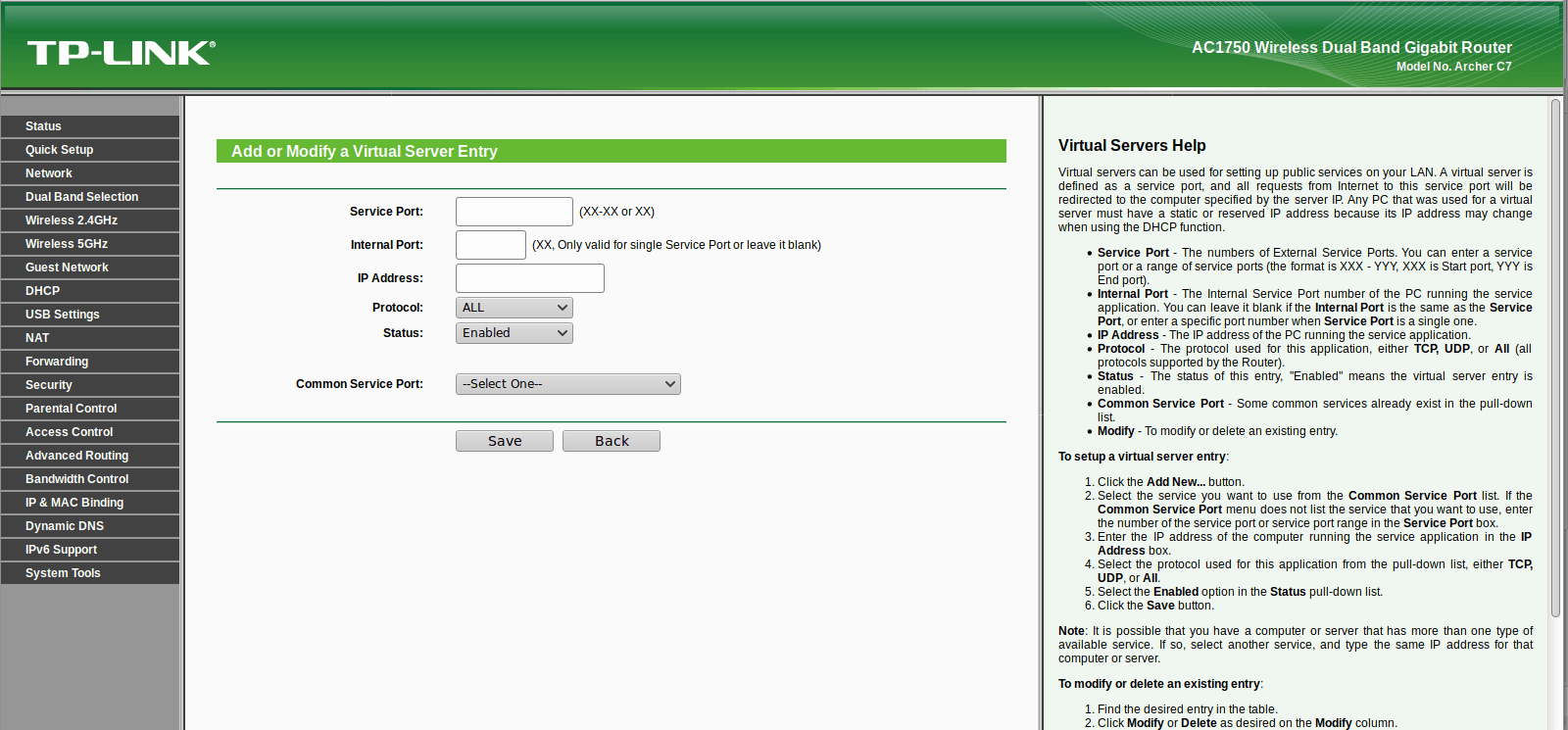Expand the Status Enabled dropdown
The height and width of the screenshot is (730, 1568).
click(x=514, y=333)
